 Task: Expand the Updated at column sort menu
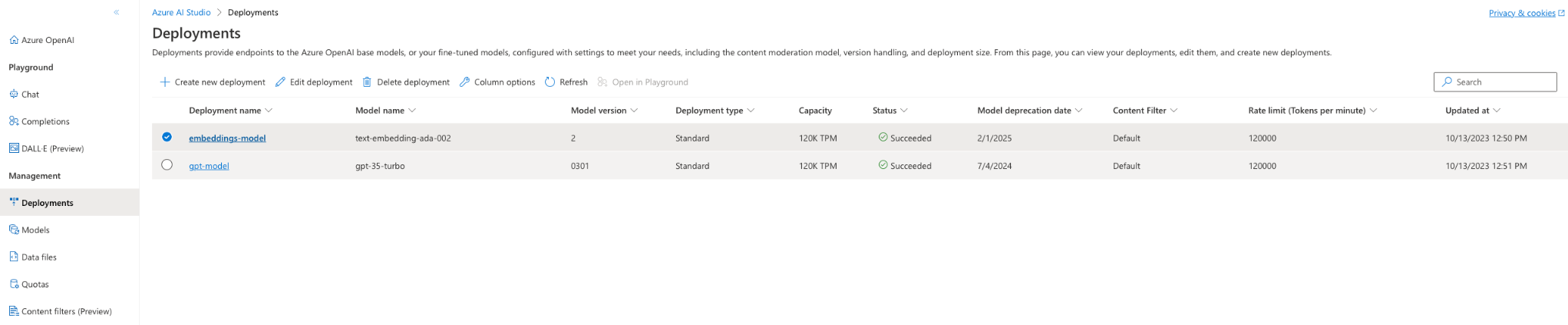[x=1497, y=111]
